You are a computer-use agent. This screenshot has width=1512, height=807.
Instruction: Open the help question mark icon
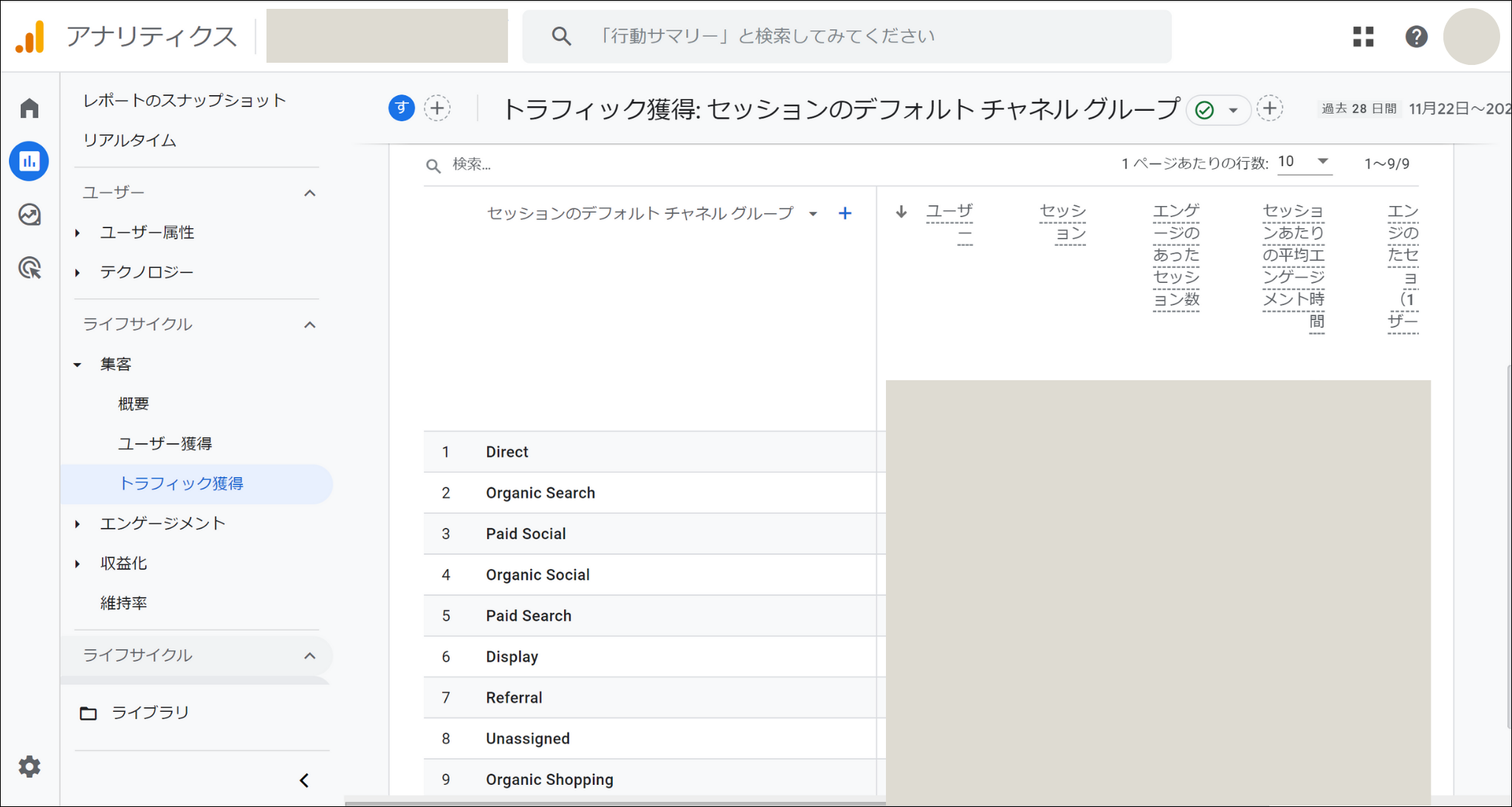pos(1416,36)
